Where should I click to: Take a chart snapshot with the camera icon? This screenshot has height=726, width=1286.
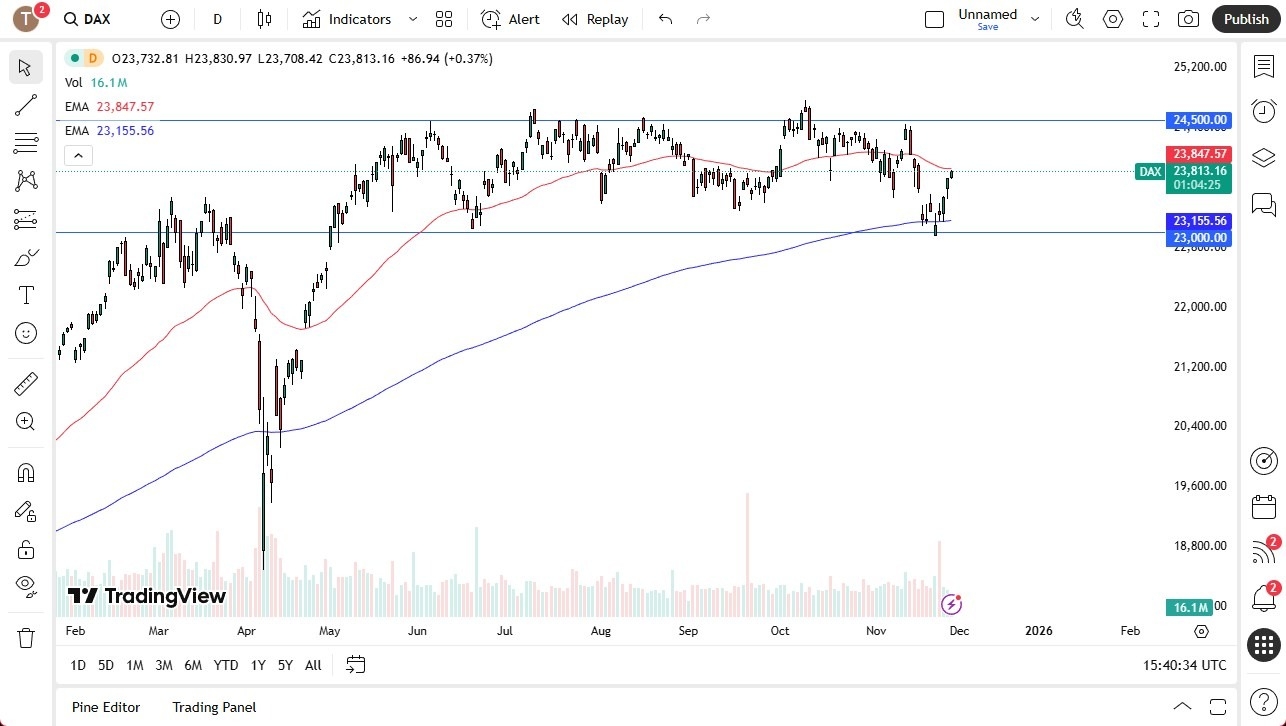(x=1188, y=19)
